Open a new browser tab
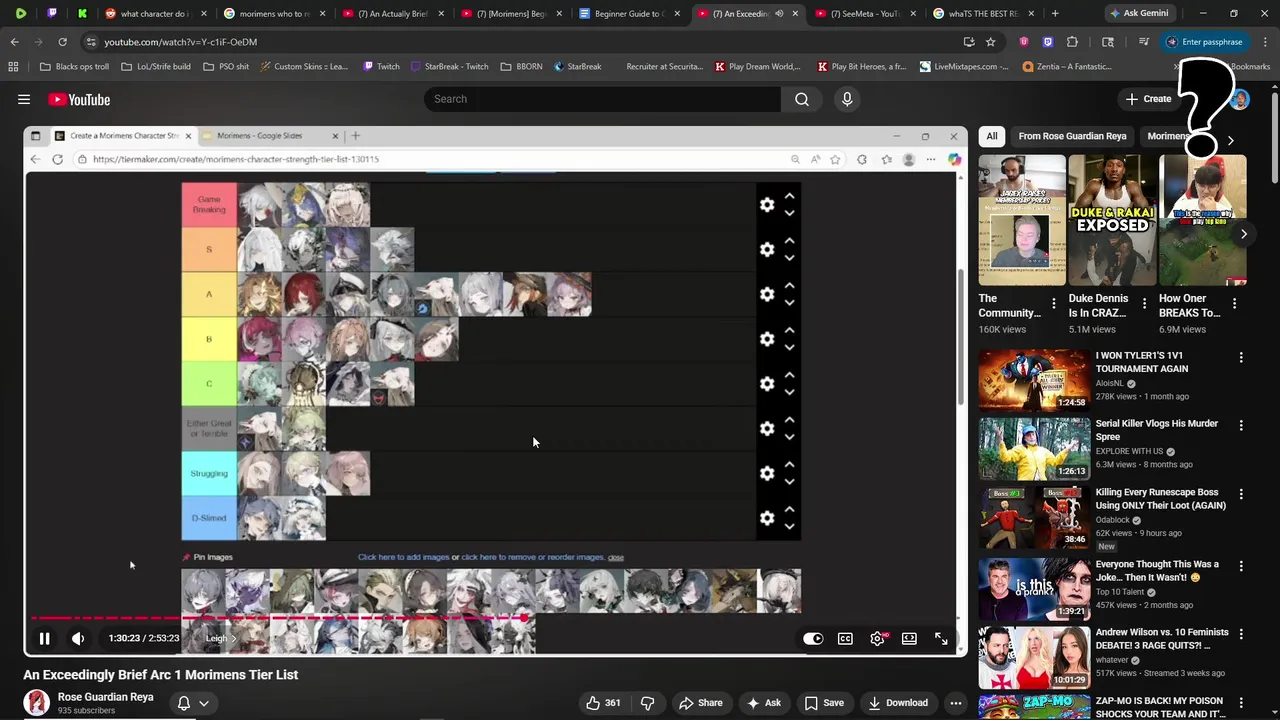The image size is (1280, 720). tap(1055, 14)
